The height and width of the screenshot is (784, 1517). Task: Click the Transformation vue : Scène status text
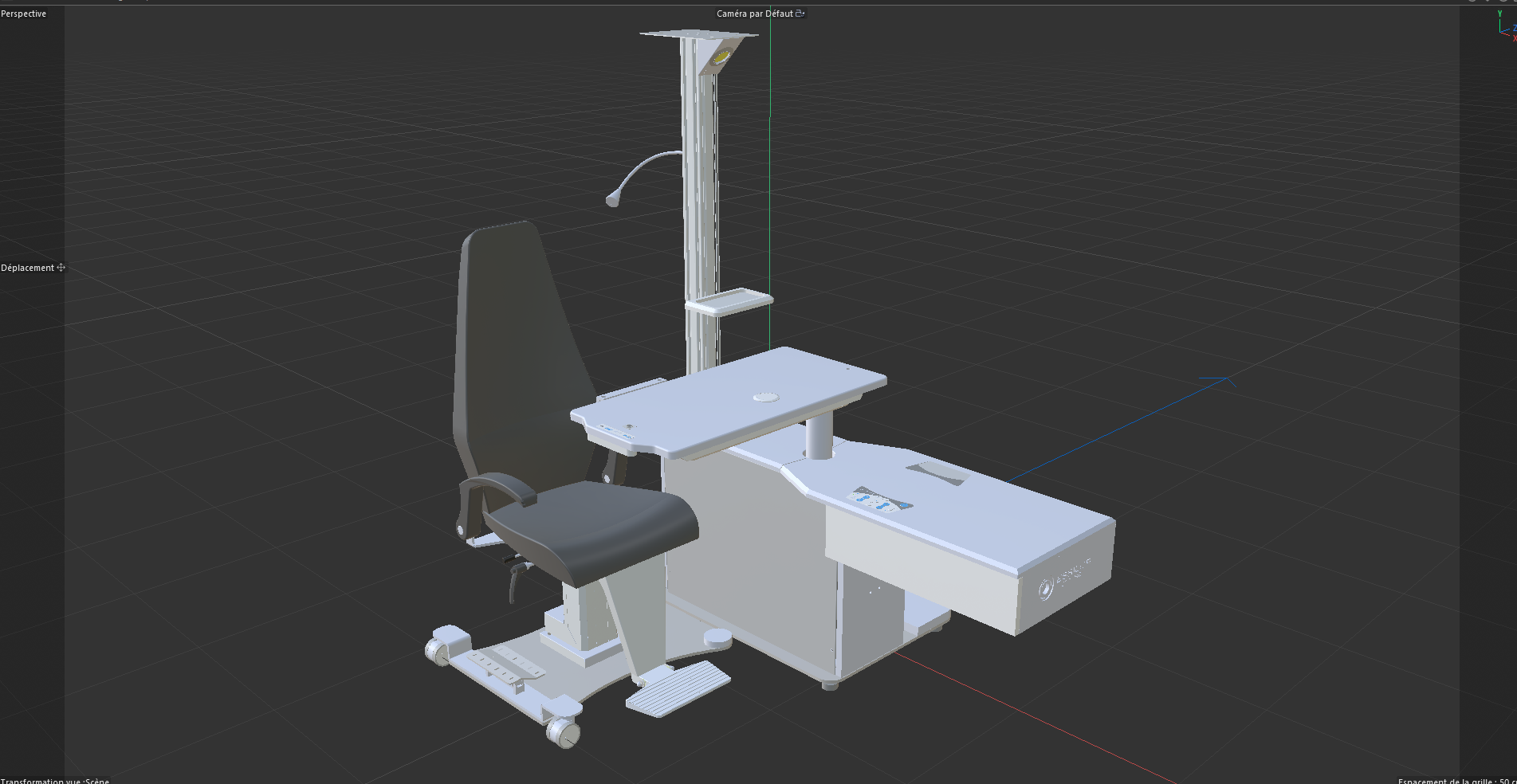tap(55, 780)
